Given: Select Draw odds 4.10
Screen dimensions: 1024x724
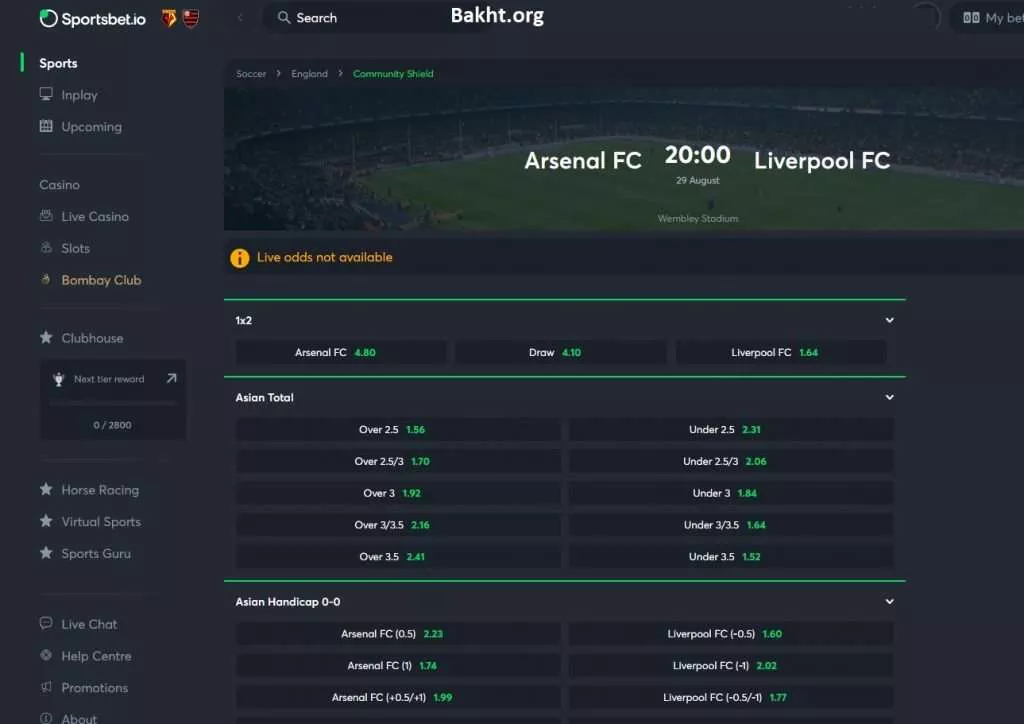Looking at the screenshot, I should [x=560, y=353].
